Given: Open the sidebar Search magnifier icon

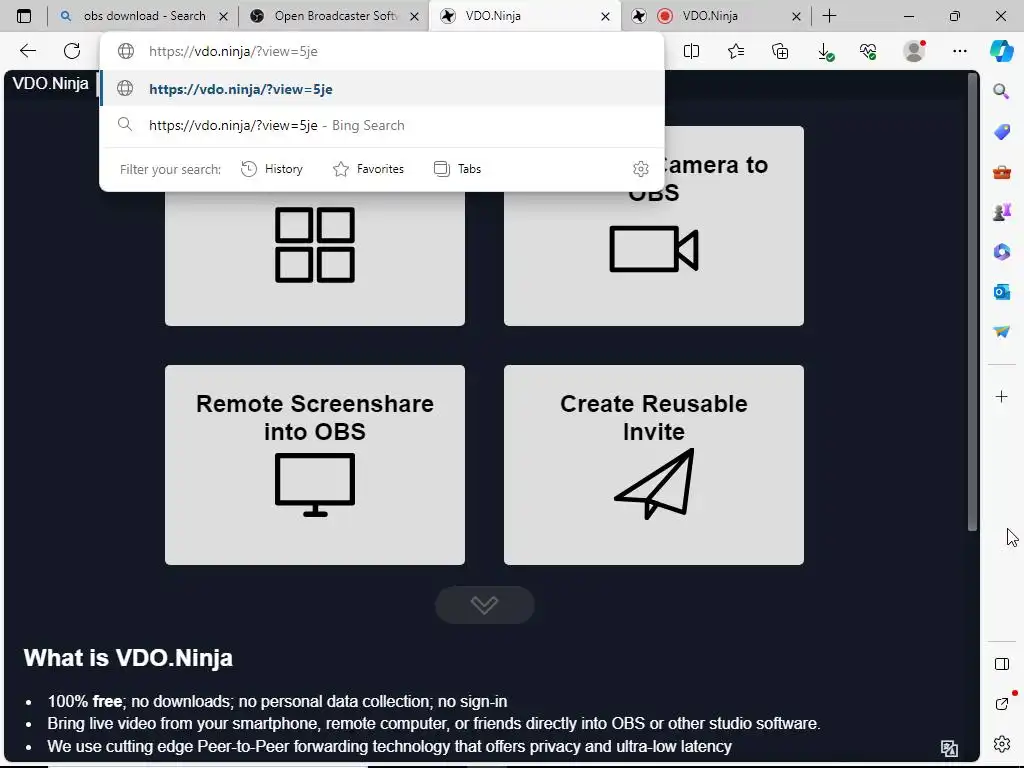Looking at the screenshot, I should click(1001, 91).
